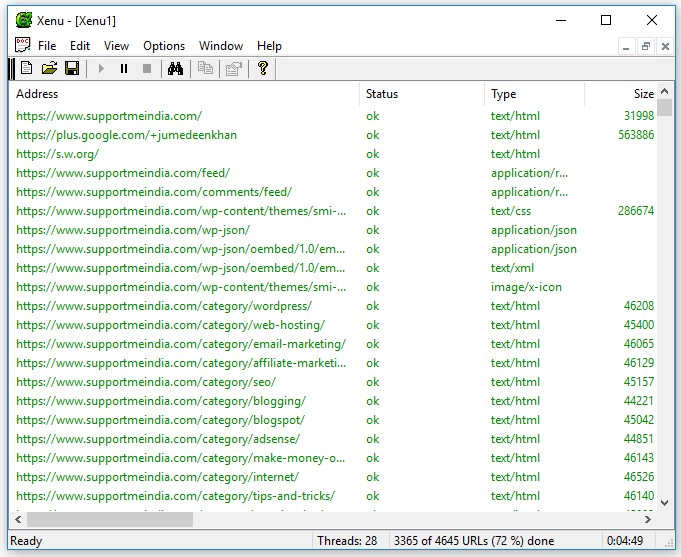Click the Copy toolbar icon

coord(205,69)
